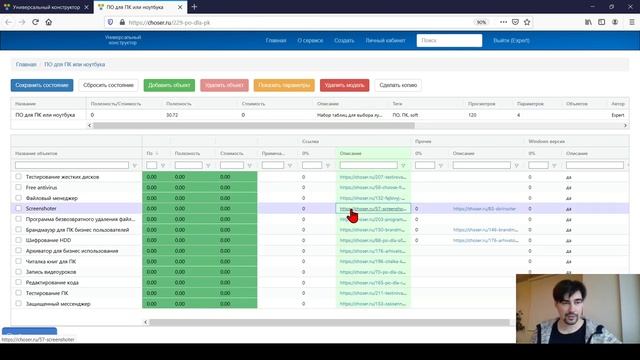Switch to the Универсальный конструктор browser tab
The width and height of the screenshot is (640, 360).
coord(46,7)
